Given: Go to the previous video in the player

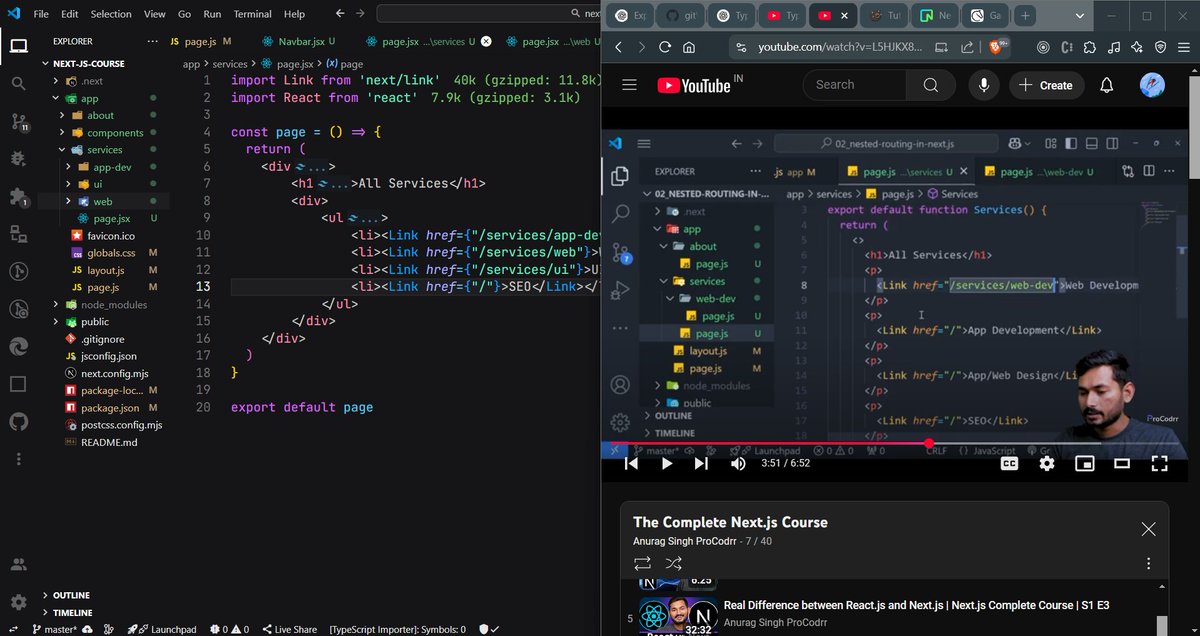Looking at the screenshot, I should (x=631, y=464).
